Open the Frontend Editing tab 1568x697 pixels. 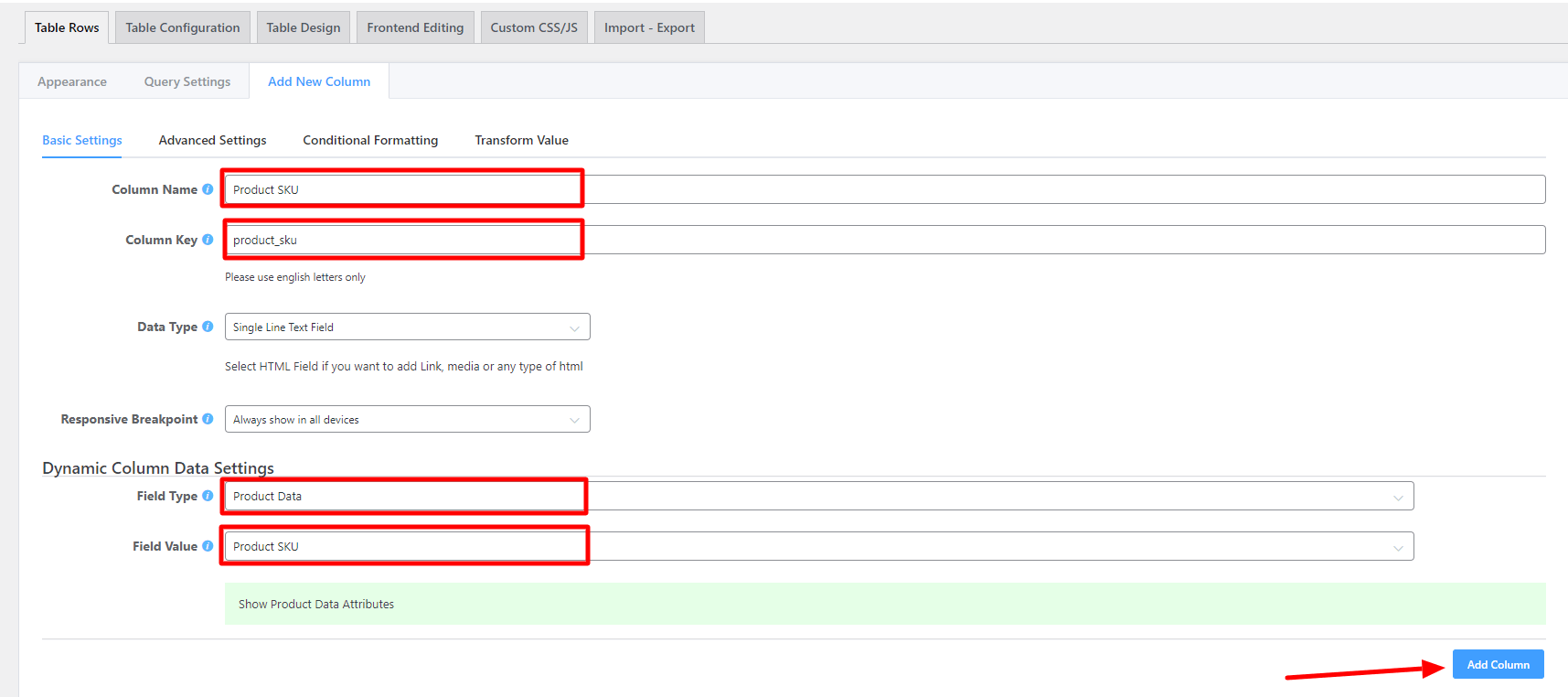coord(415,27)
